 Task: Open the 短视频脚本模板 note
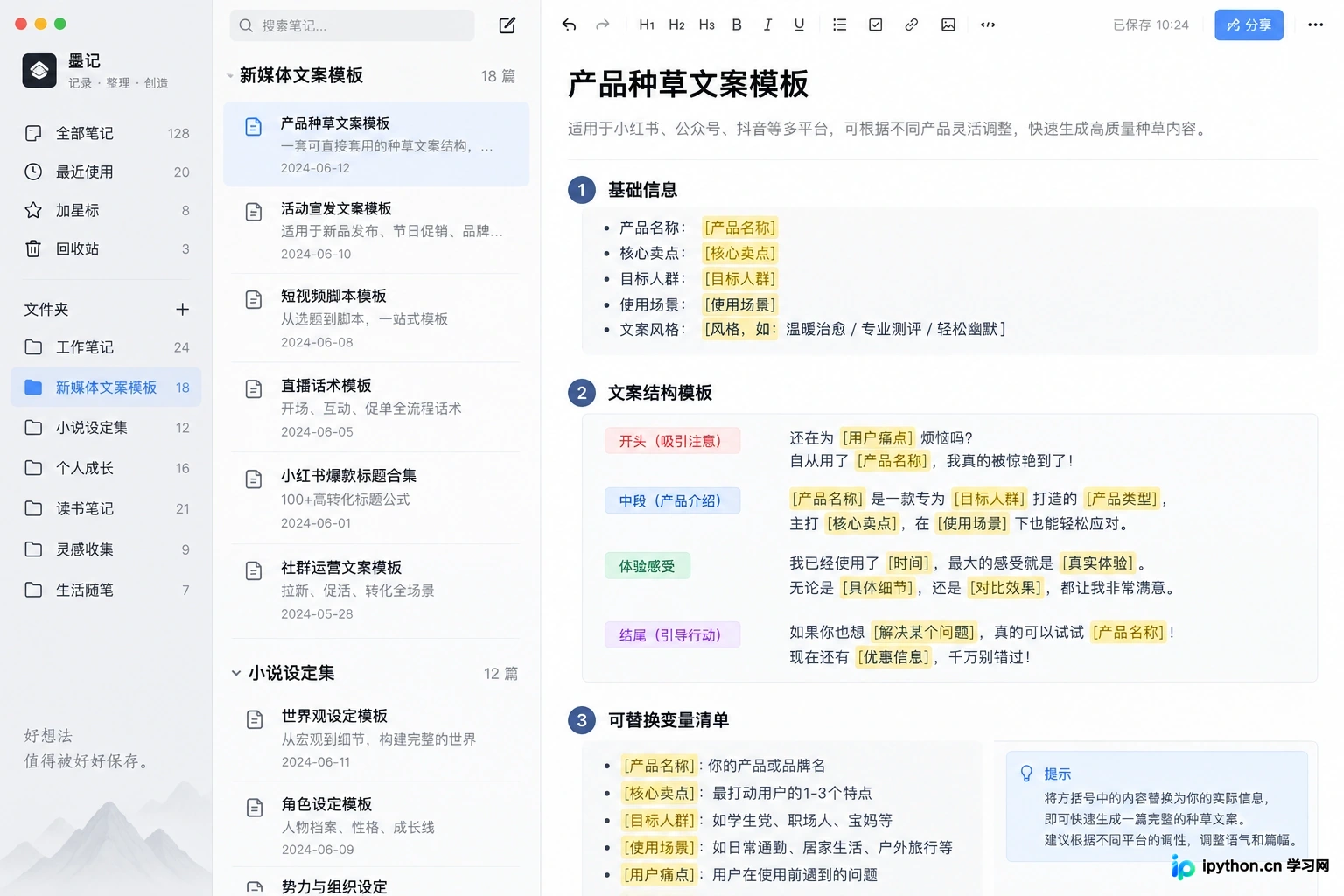(x=376, y=318)
